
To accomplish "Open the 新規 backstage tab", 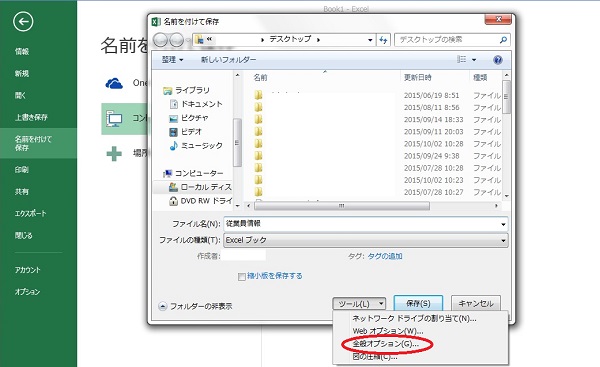I will [22, 73].
